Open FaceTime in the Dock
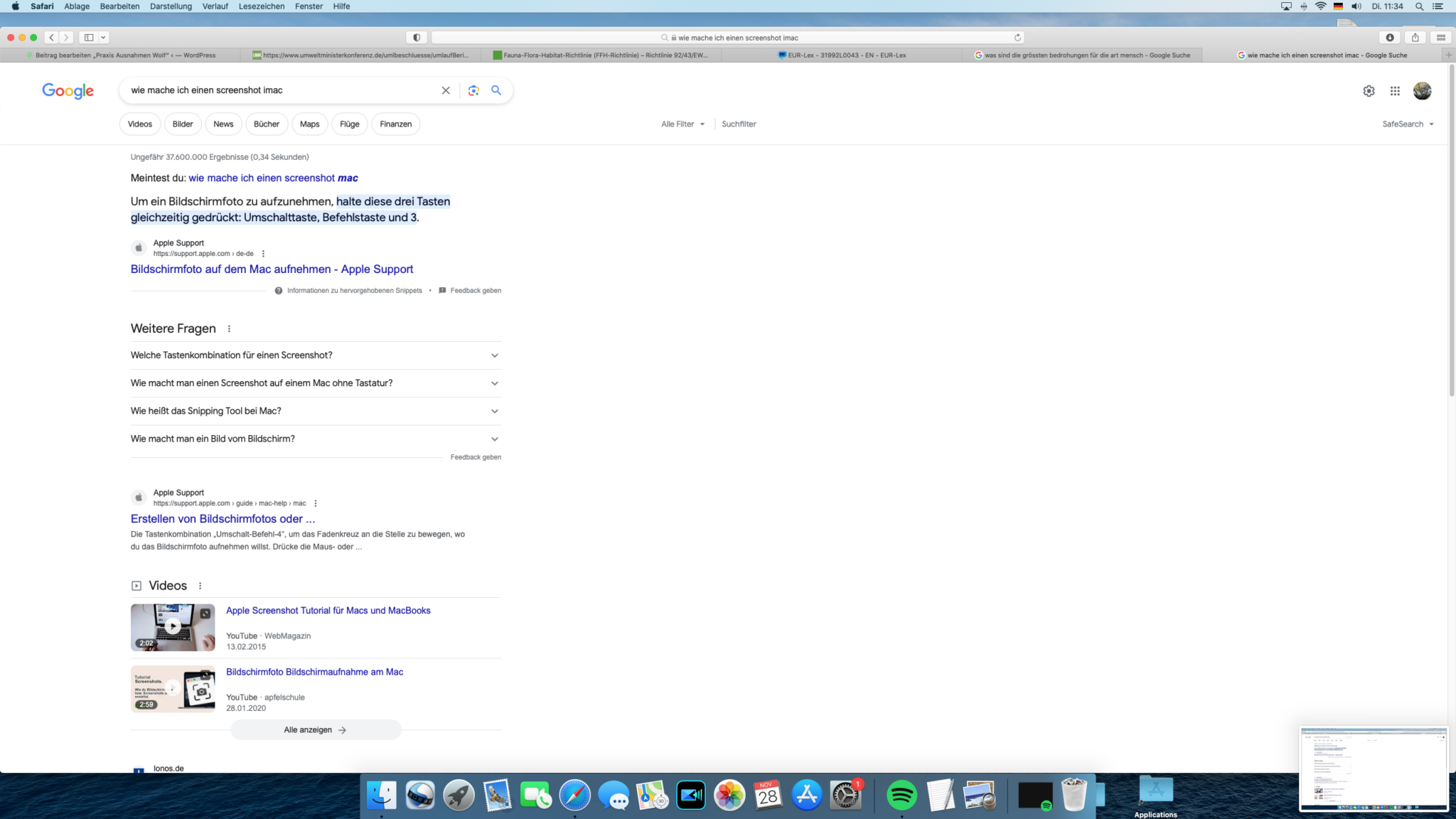 click(535, 795)
